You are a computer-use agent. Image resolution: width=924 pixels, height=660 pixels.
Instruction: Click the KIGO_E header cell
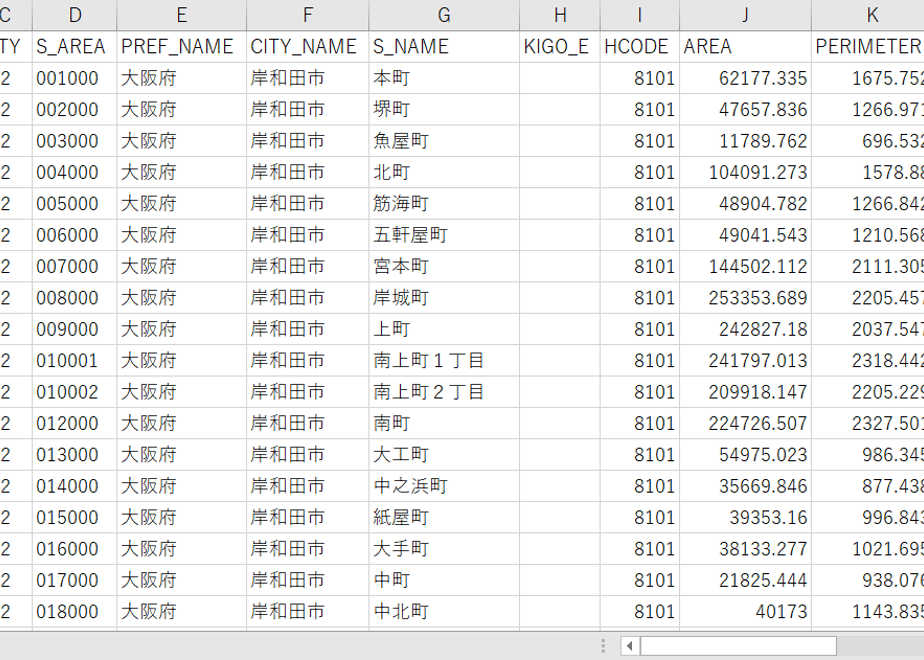(560, 47)
